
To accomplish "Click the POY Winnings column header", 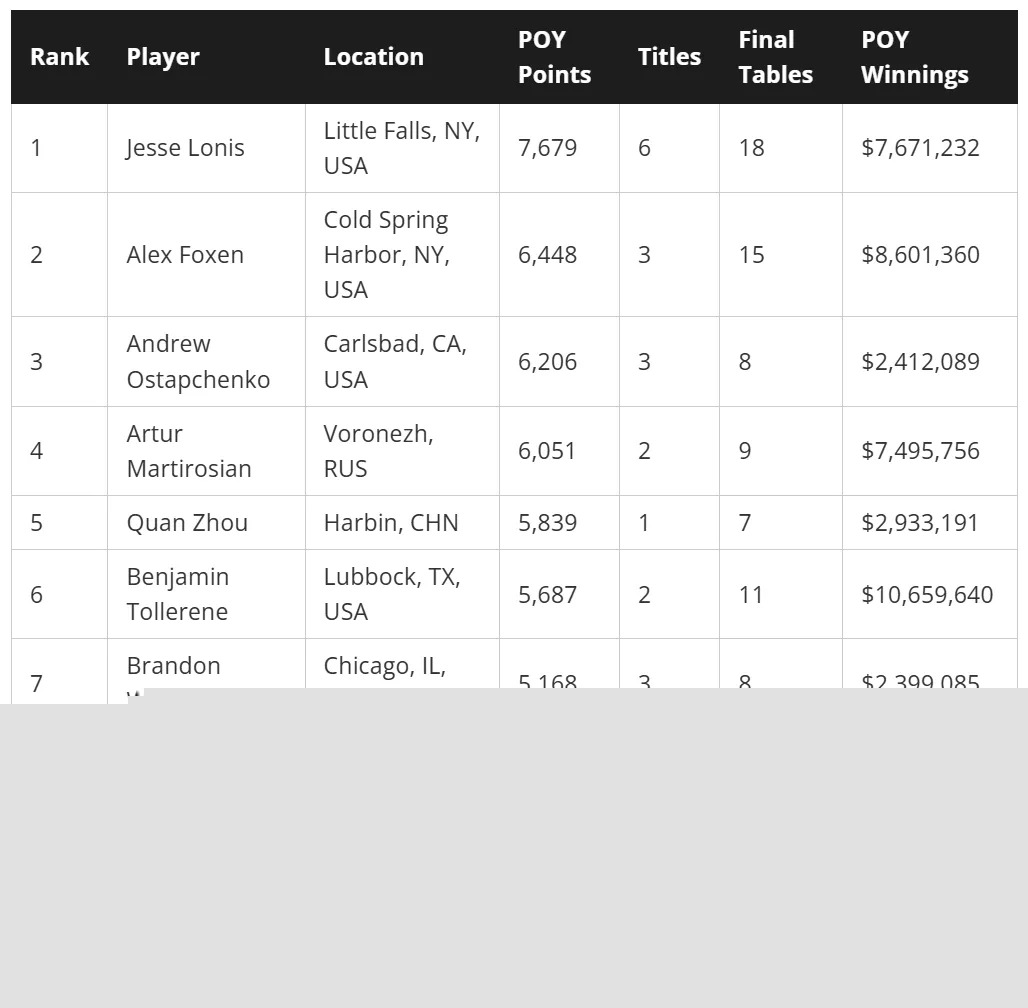I will click(914, 57).
